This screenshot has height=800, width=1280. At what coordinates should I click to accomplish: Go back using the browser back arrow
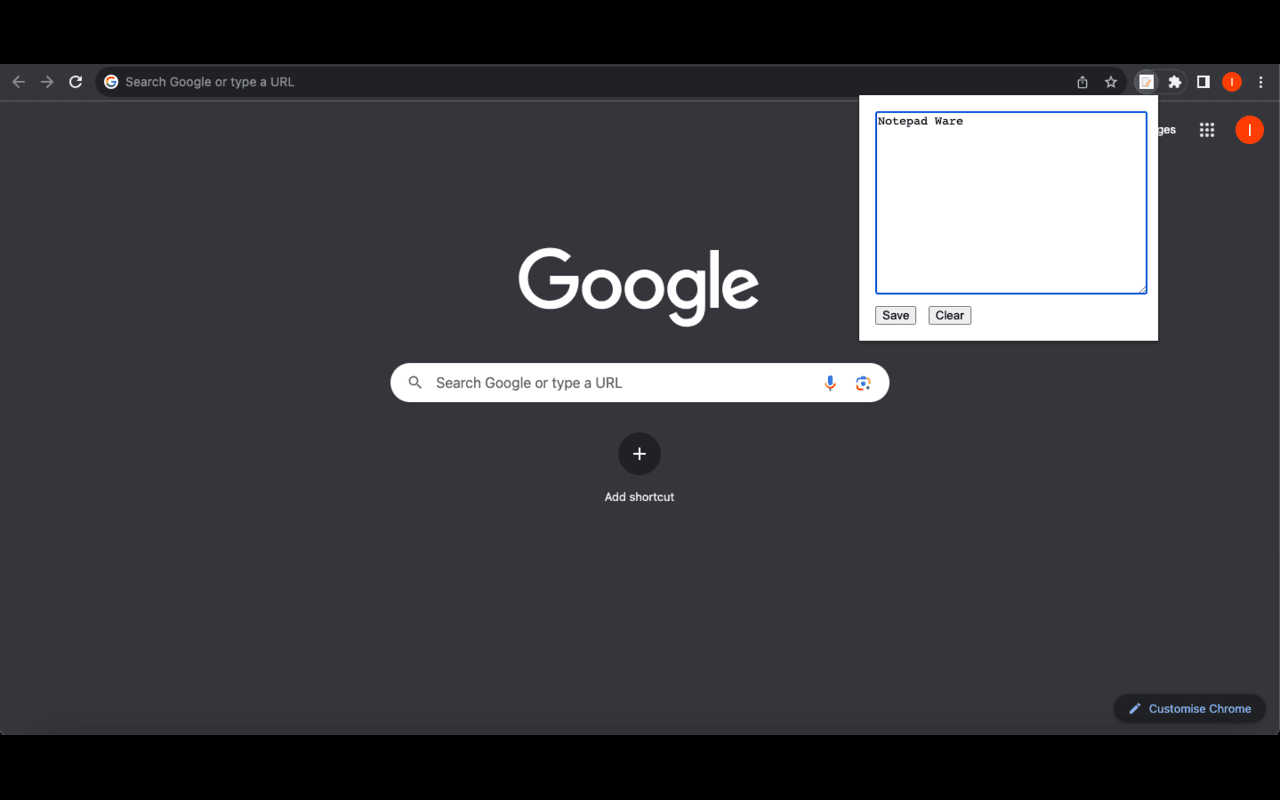(x=18, y=82)
